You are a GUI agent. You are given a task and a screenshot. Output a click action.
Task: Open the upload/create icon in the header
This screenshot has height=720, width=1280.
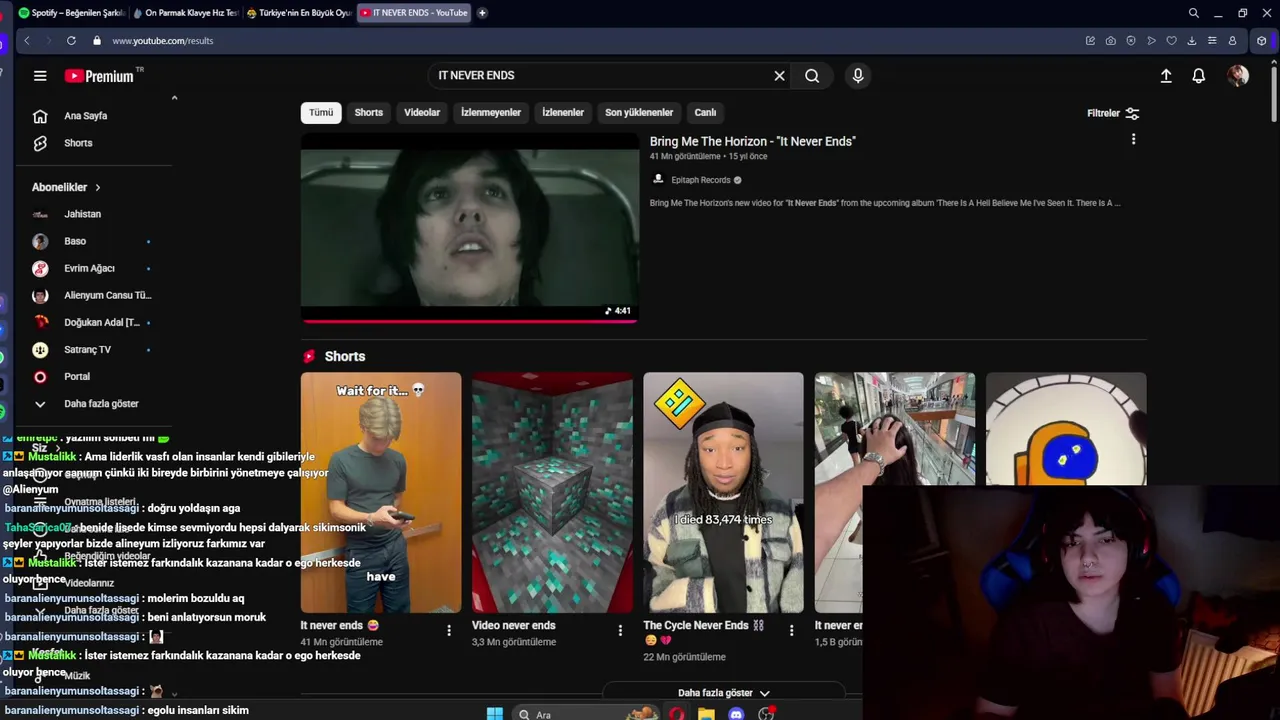click(x=1166, y=76)
